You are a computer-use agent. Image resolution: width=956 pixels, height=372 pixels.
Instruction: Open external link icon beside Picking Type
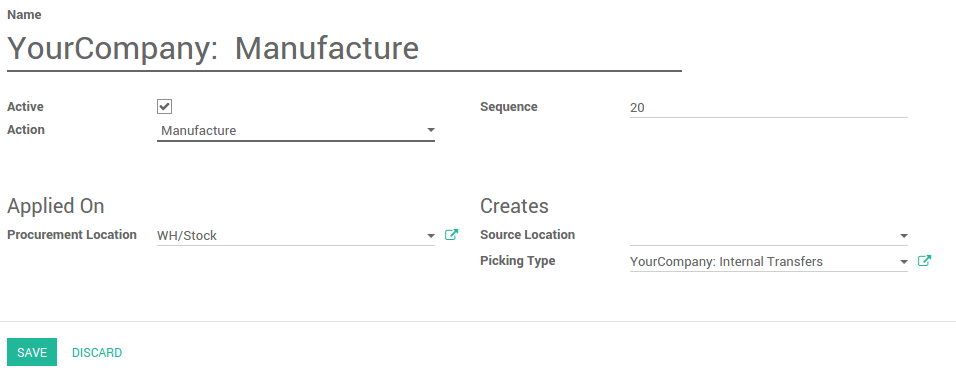click(x=924, y=261)
